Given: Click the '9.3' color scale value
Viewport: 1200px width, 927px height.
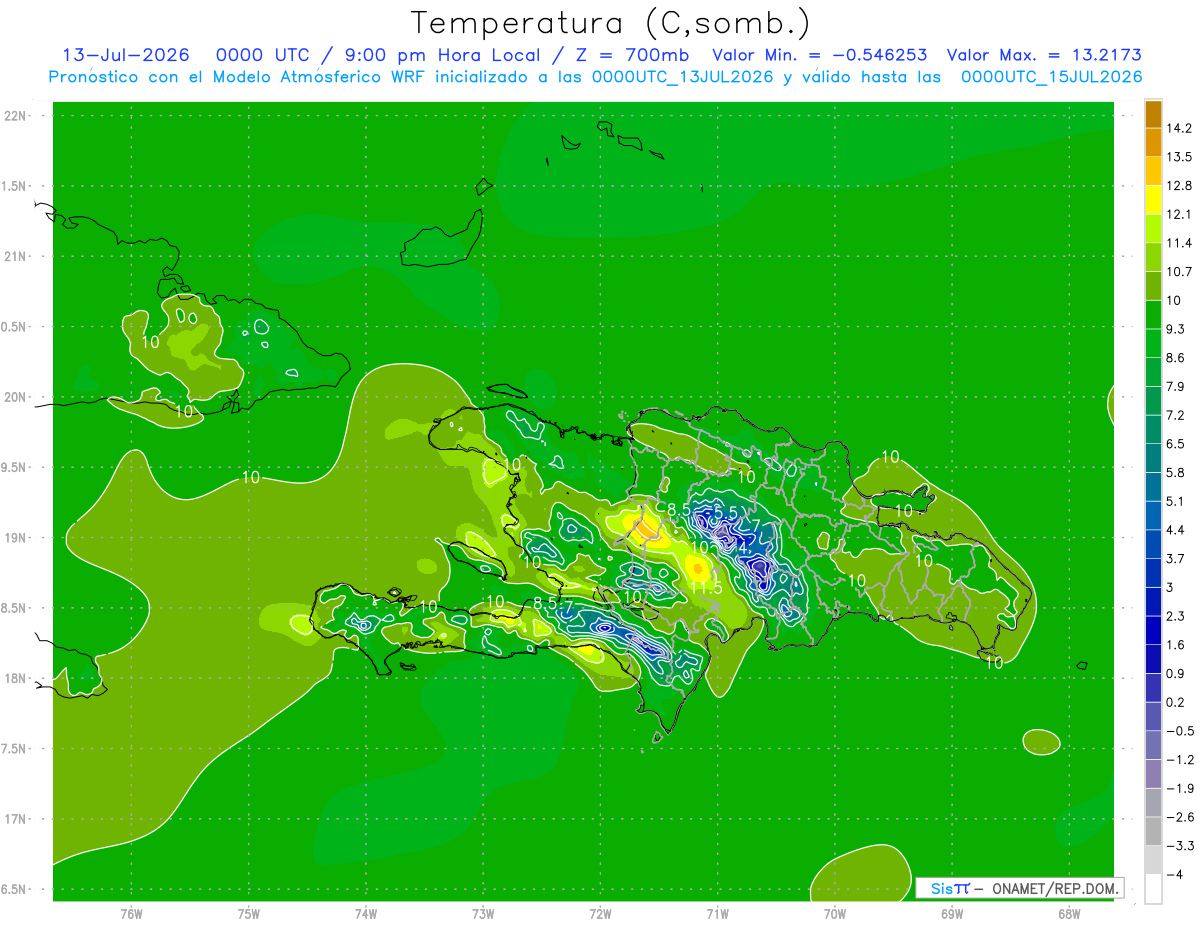Looking at the screenshot, I should tap(1175, 329).
